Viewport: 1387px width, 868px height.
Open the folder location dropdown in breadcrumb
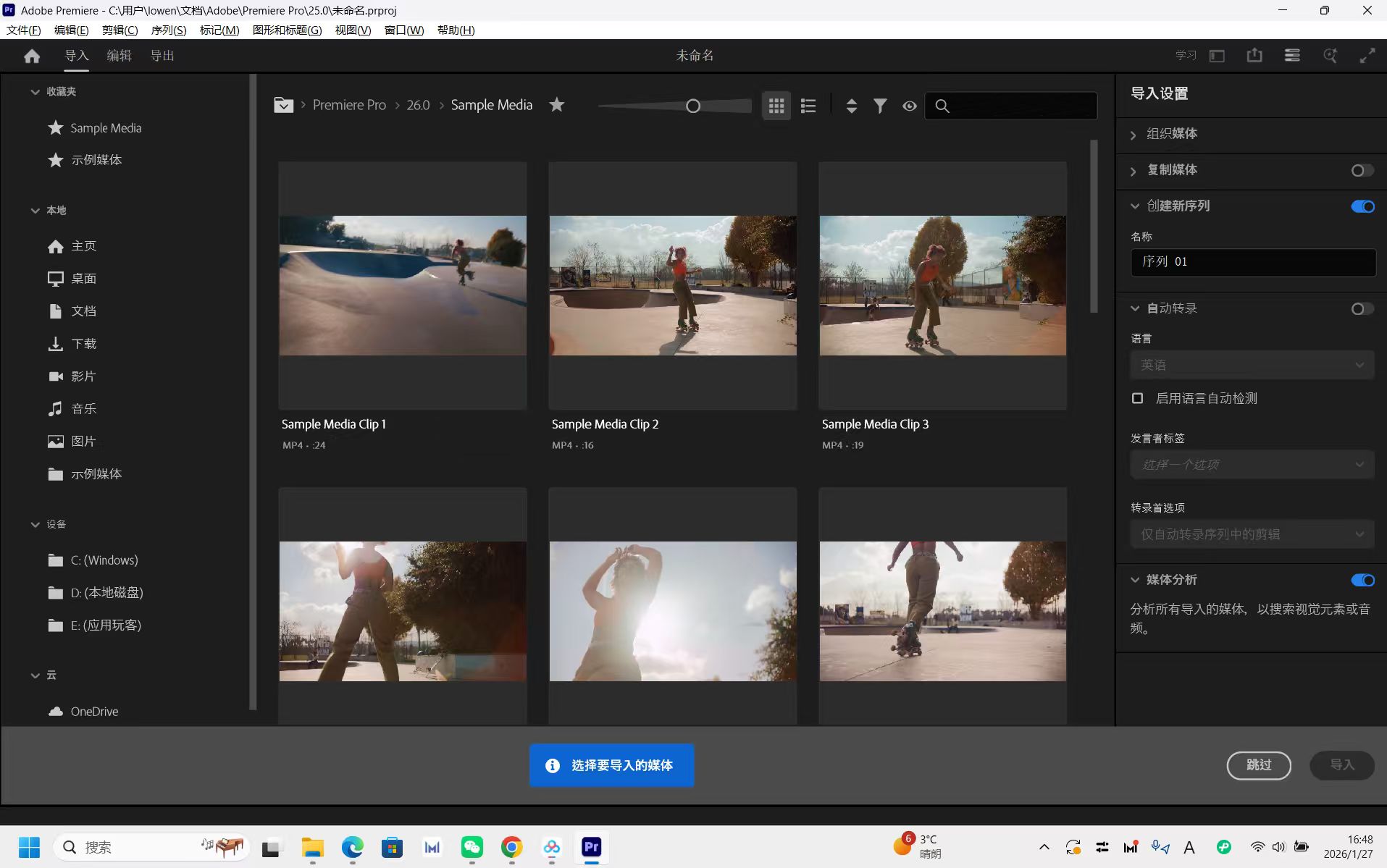tap(283, 106)
